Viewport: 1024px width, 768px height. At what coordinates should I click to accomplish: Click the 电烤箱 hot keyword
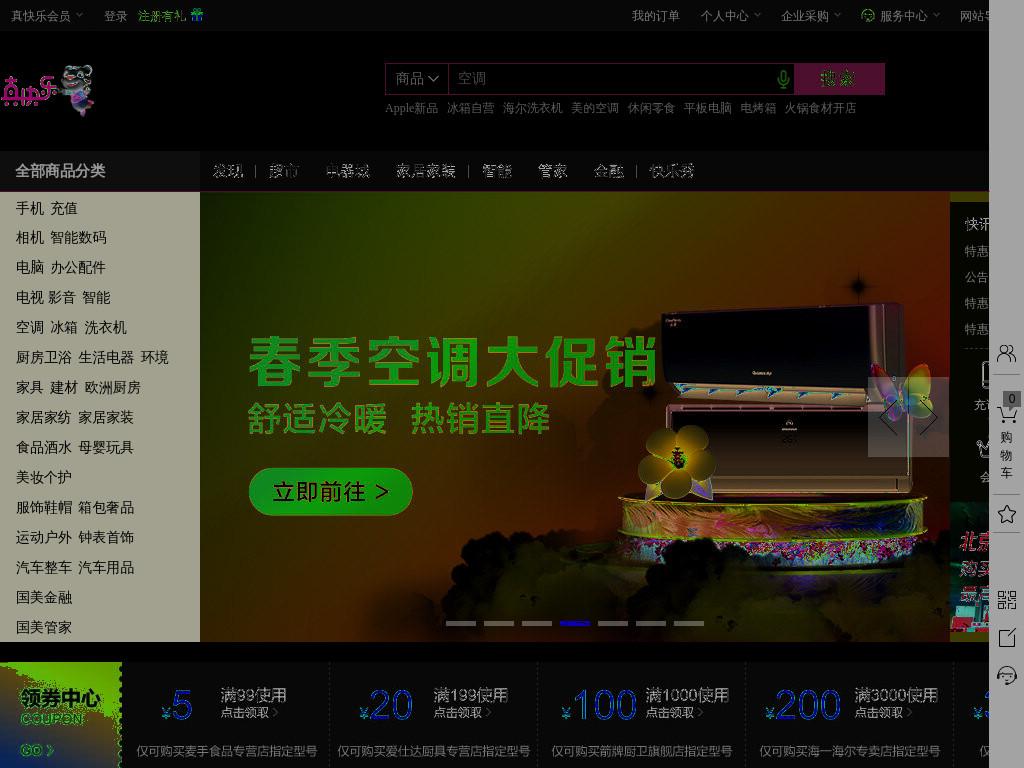pyautogui.click(x=758, y=108)
